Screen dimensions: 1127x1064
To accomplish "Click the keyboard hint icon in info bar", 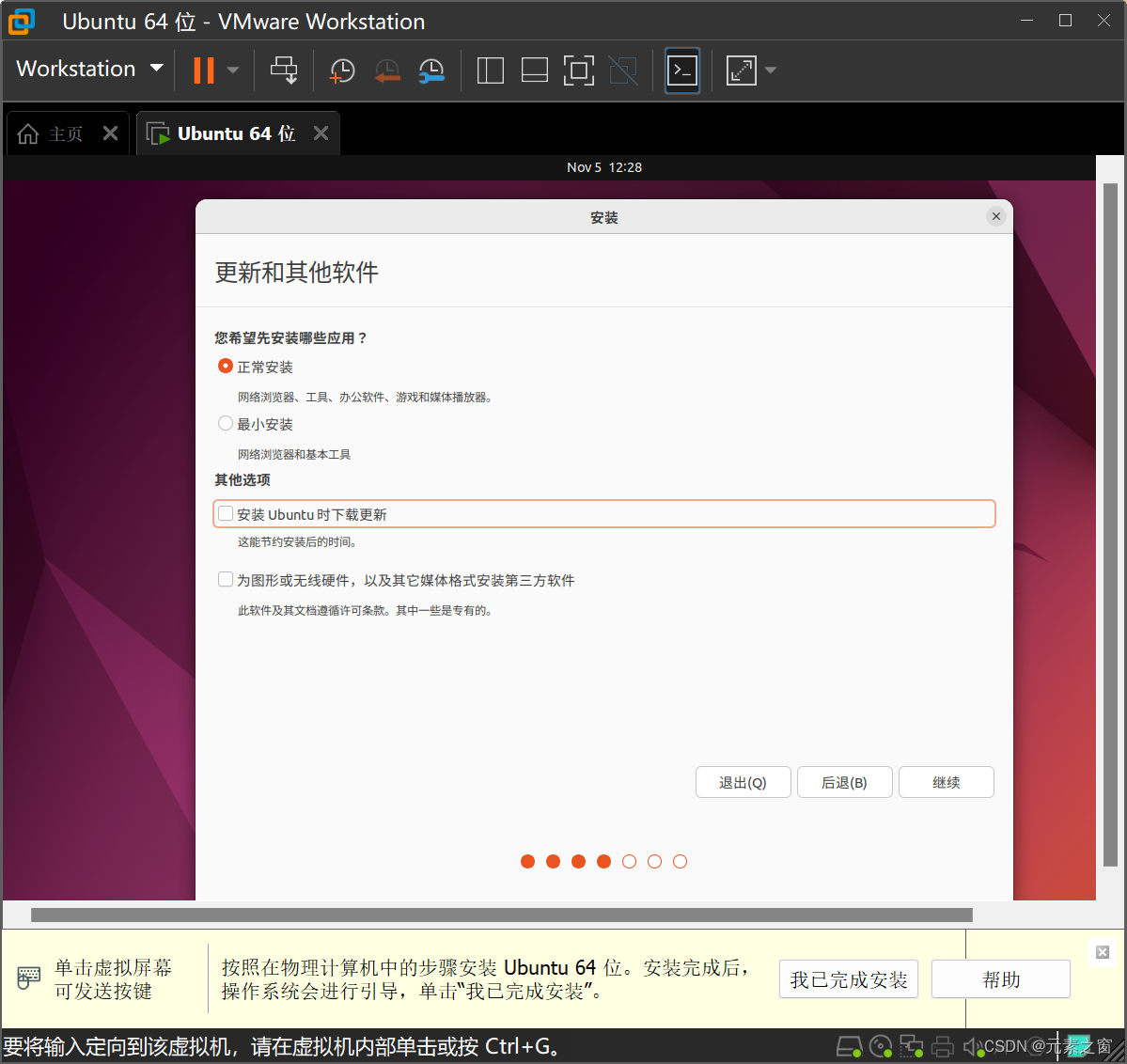I will point(29,978).
